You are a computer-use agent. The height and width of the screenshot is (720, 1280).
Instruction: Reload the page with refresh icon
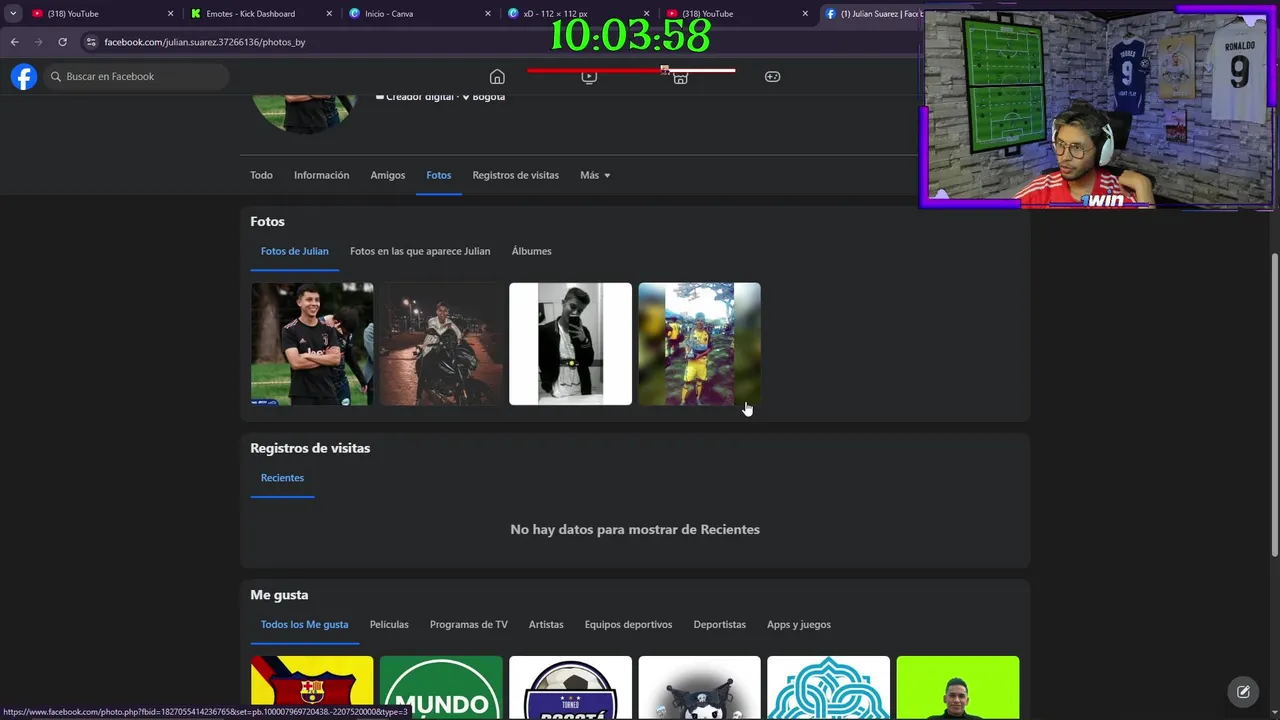point(62,42)
